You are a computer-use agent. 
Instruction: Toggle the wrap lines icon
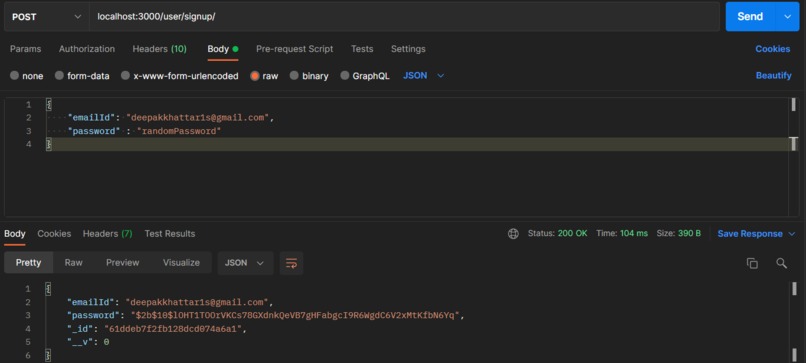(291, 263)
